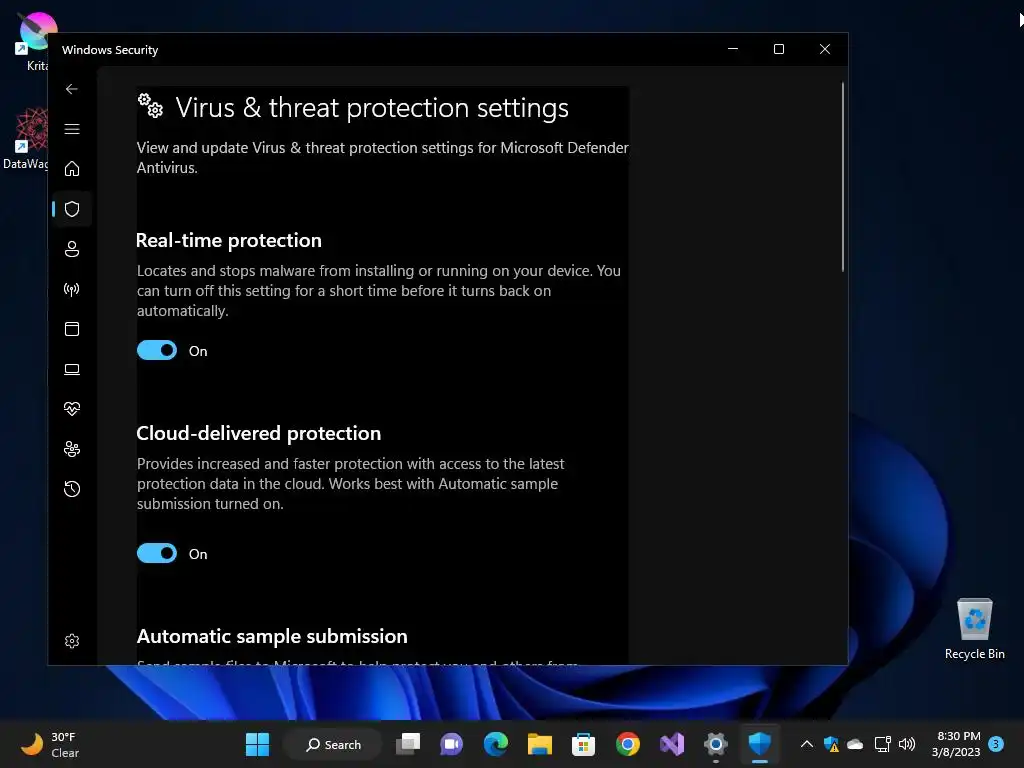Open the notification count badge
Viewport: 1024px width, 768px height.
pyautogui.click(x=996, y=744)
